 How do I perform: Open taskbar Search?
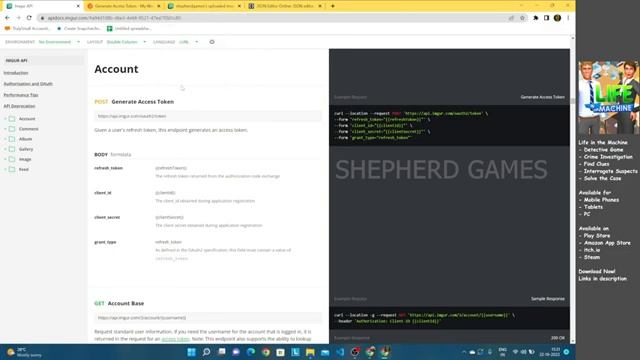pos(207,352)
